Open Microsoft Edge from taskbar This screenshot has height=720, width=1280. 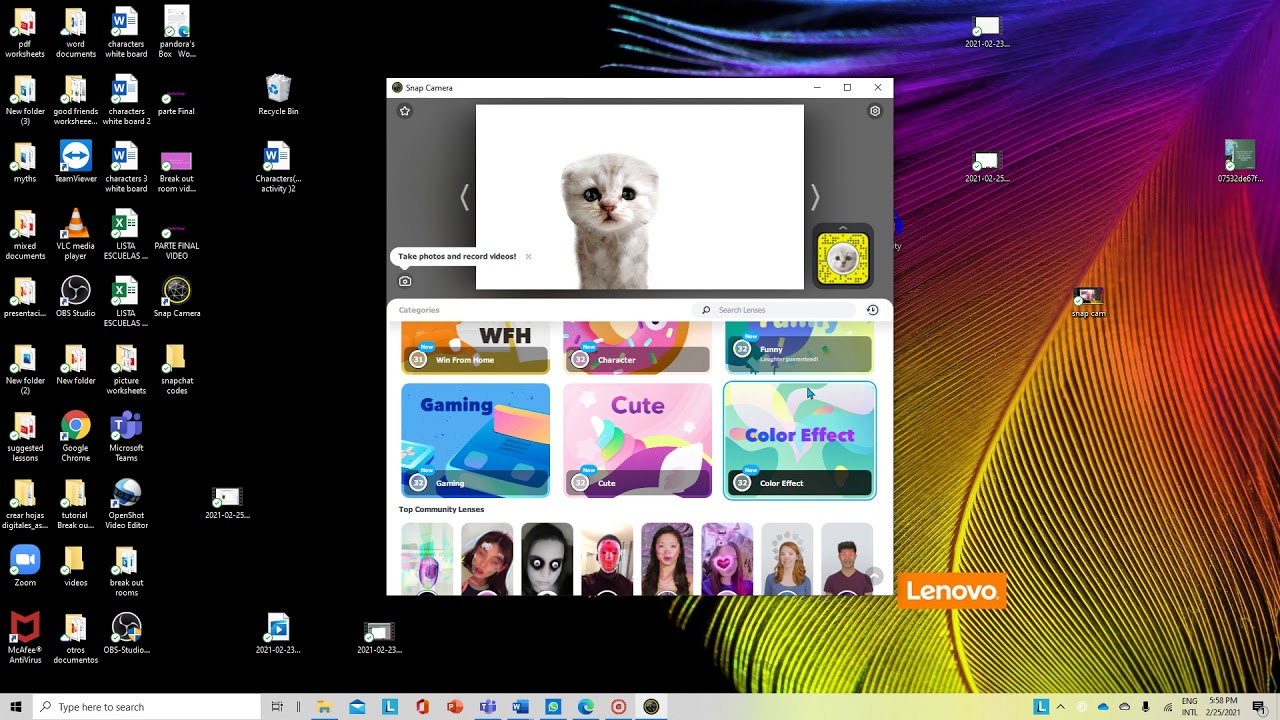click(586, 707)
